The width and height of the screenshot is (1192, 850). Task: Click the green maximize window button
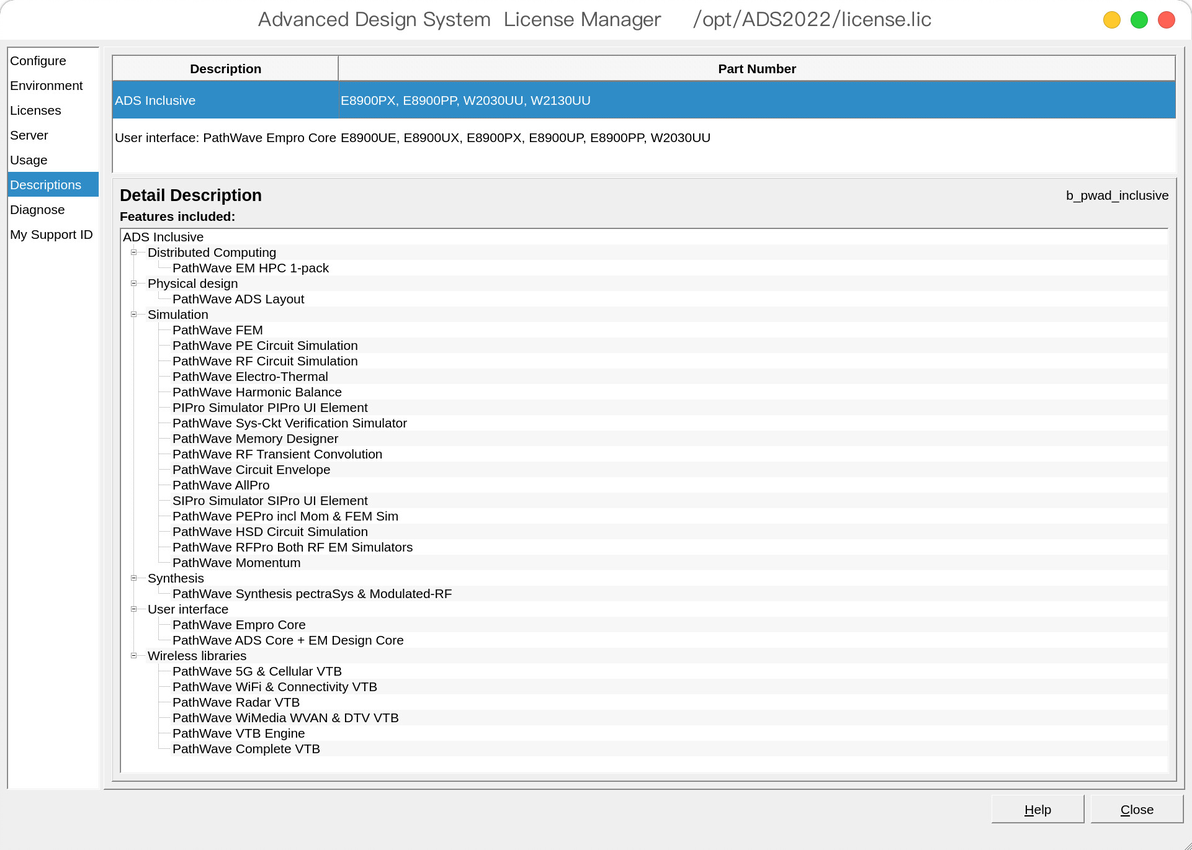click(x=1139, y=20)
